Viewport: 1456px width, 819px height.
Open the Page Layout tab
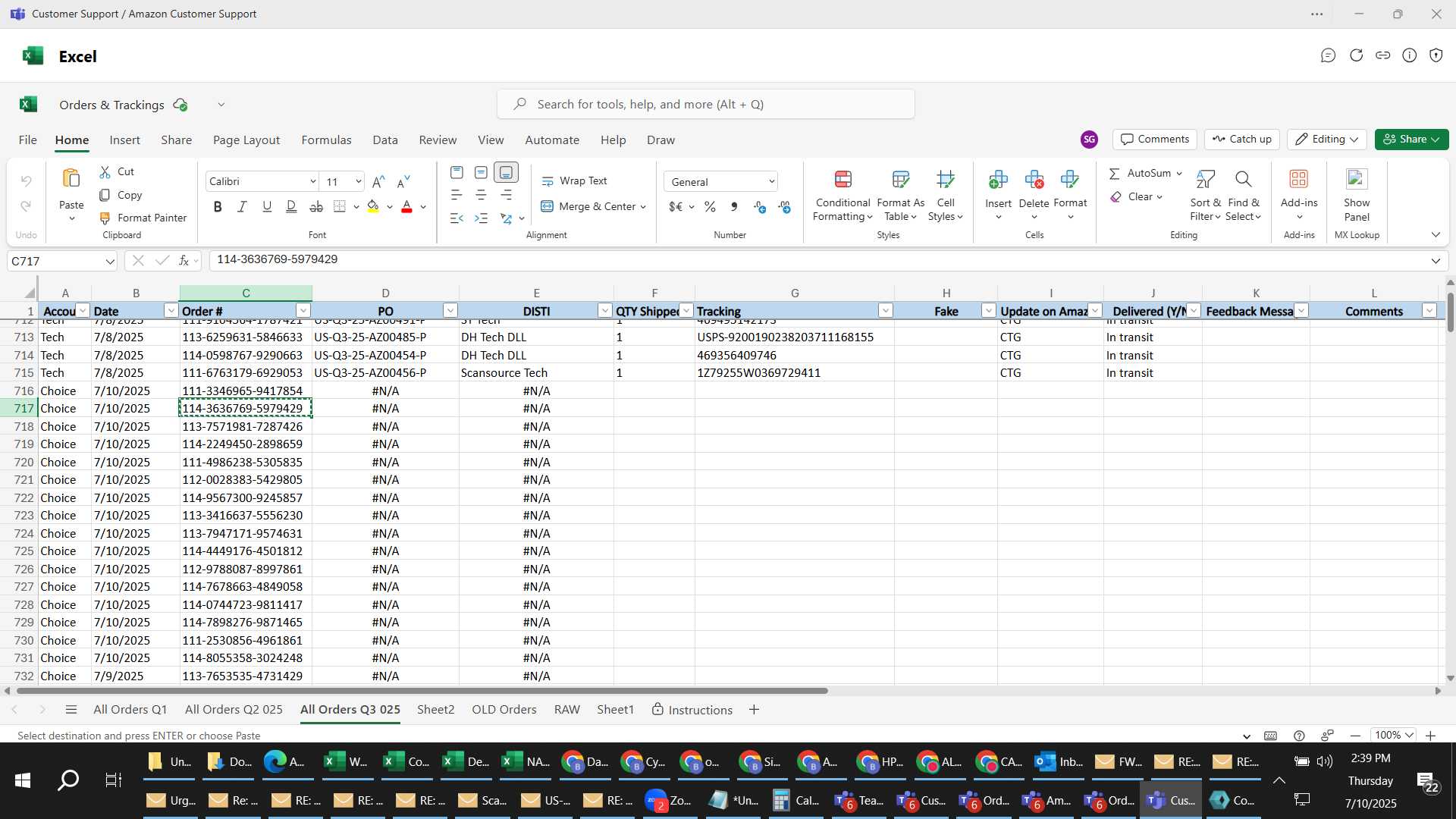click(246, 140)
